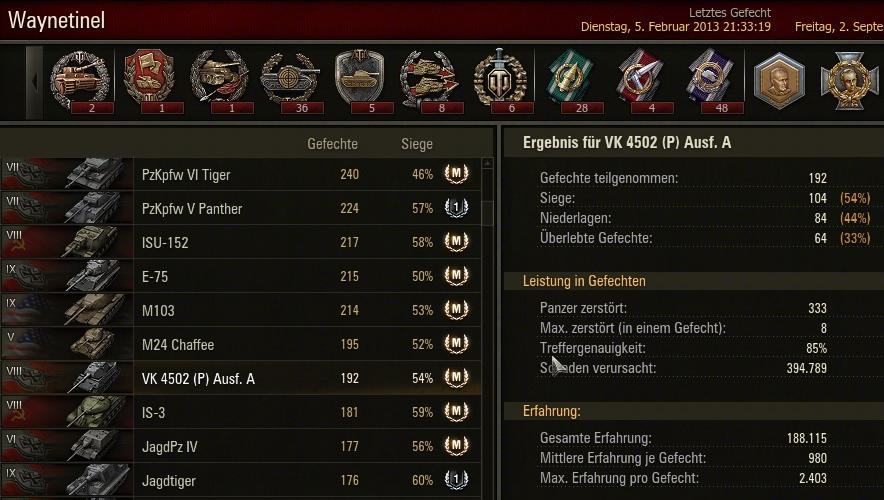The width and height of the screenshot is (884, 500).
Task: Click the purple ribbon medal with count 48
Action: coord(710,80)
